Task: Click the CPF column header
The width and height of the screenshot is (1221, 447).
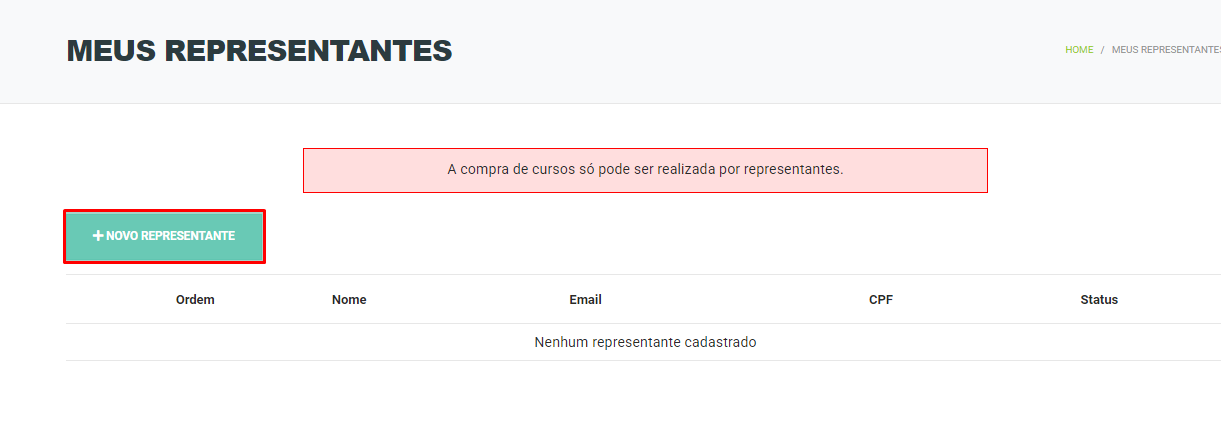Action: (x=881, y=300)
